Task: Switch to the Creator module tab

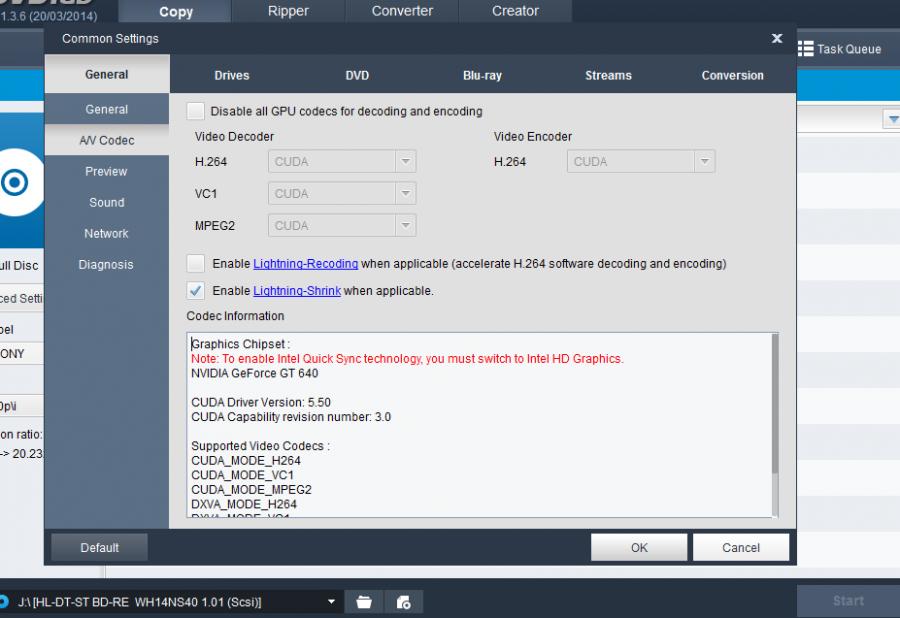Action: 515,11
